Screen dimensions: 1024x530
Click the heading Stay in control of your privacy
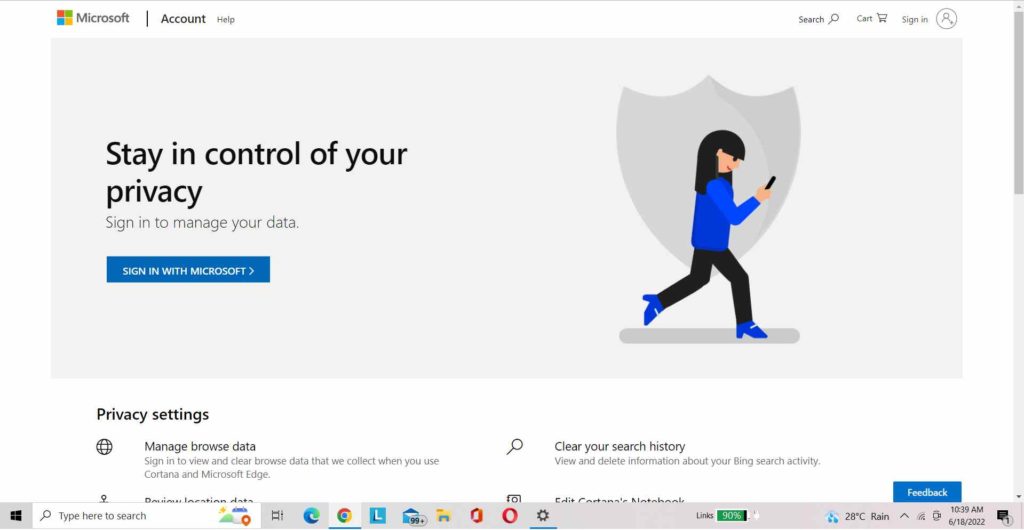[x=256, y=172]
